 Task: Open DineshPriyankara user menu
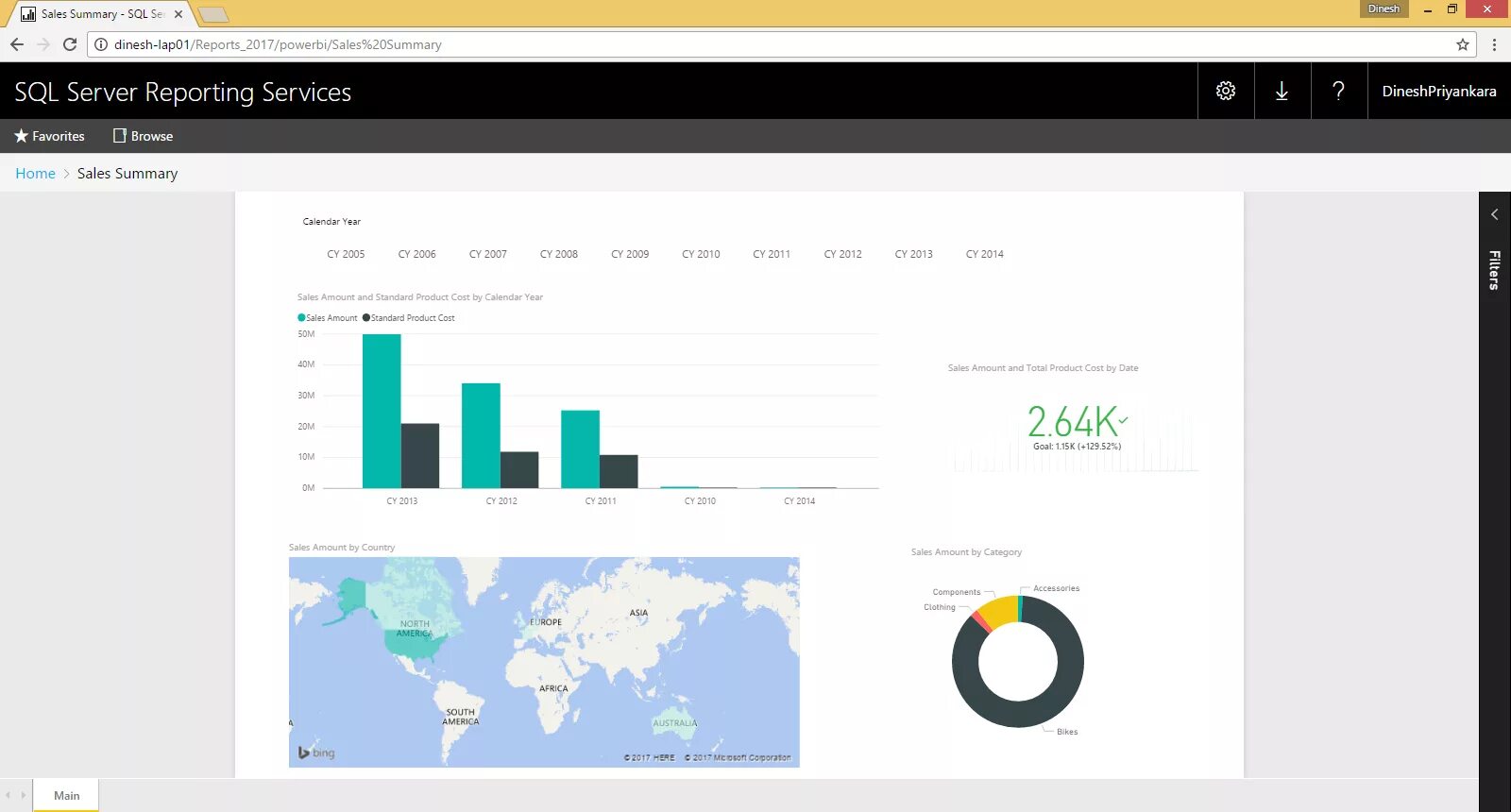[x=1439, y=91]
